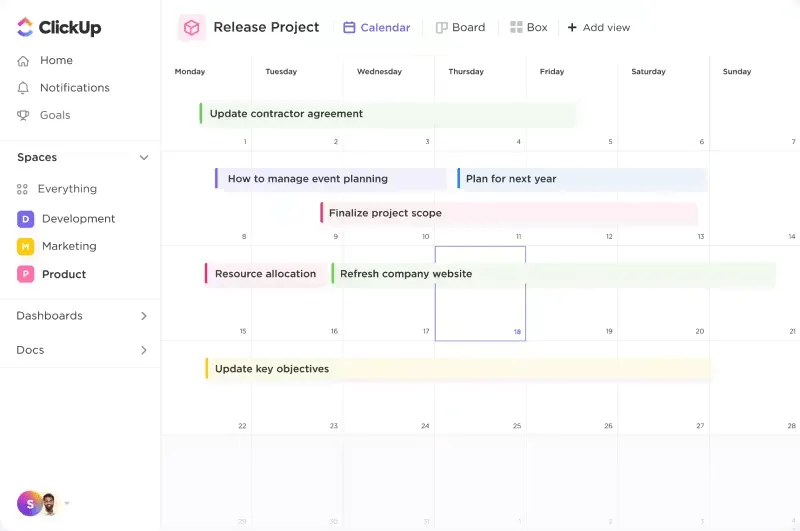The image size is (800, 531).
Task: Click the Friday column header
Action: tap(552, 72)
